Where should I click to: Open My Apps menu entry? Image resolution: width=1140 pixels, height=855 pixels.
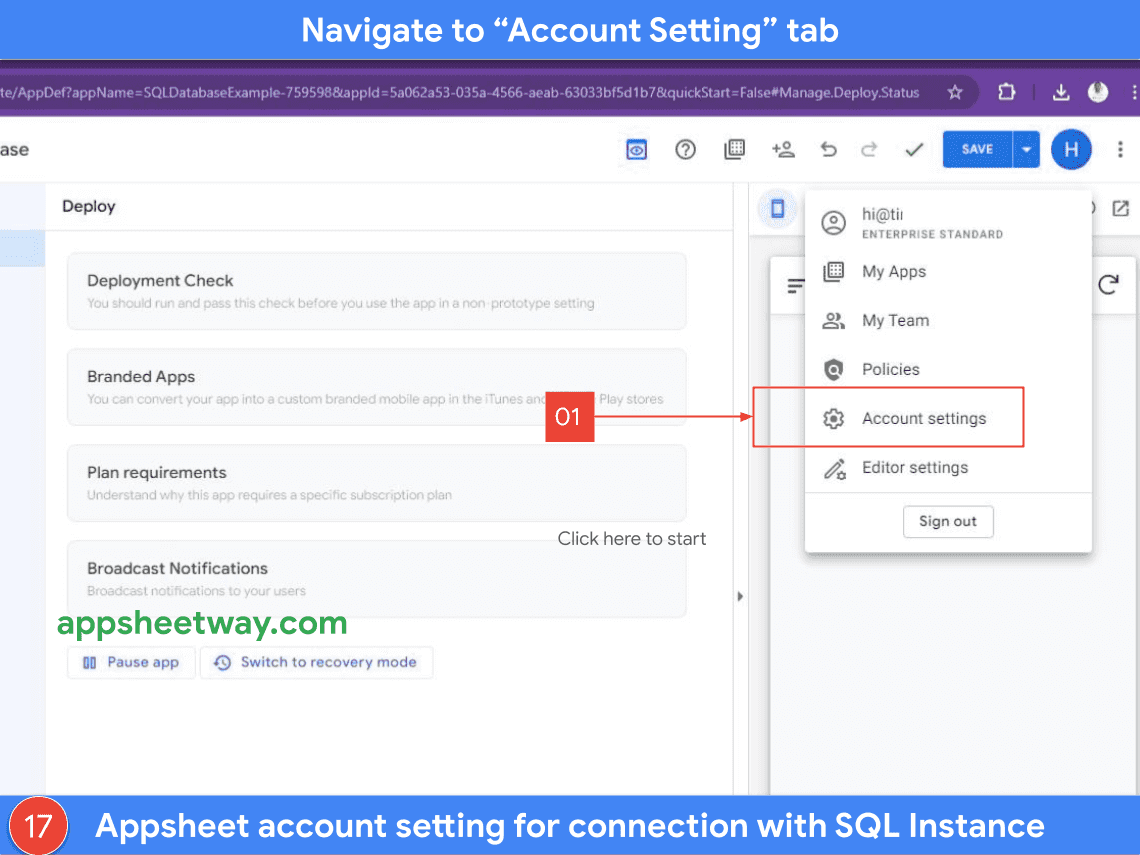coord(894,272)
